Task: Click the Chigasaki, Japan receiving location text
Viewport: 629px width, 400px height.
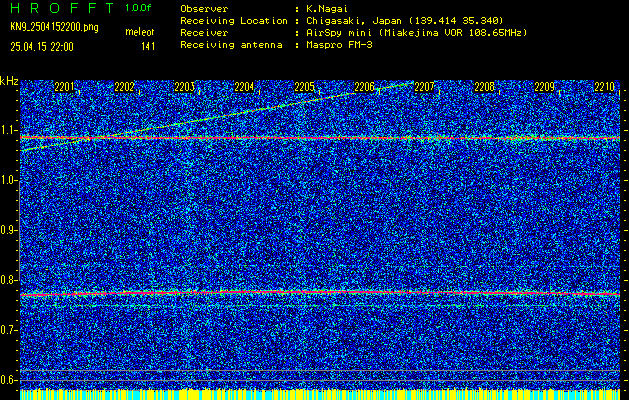Action: (x=405, y=21)
